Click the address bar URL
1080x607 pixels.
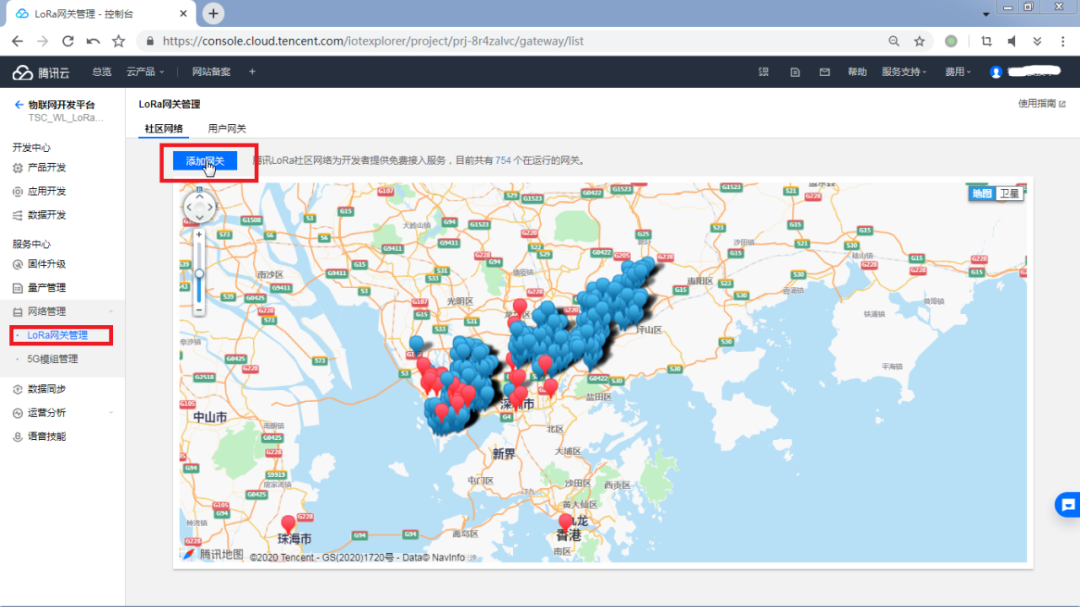373,41
